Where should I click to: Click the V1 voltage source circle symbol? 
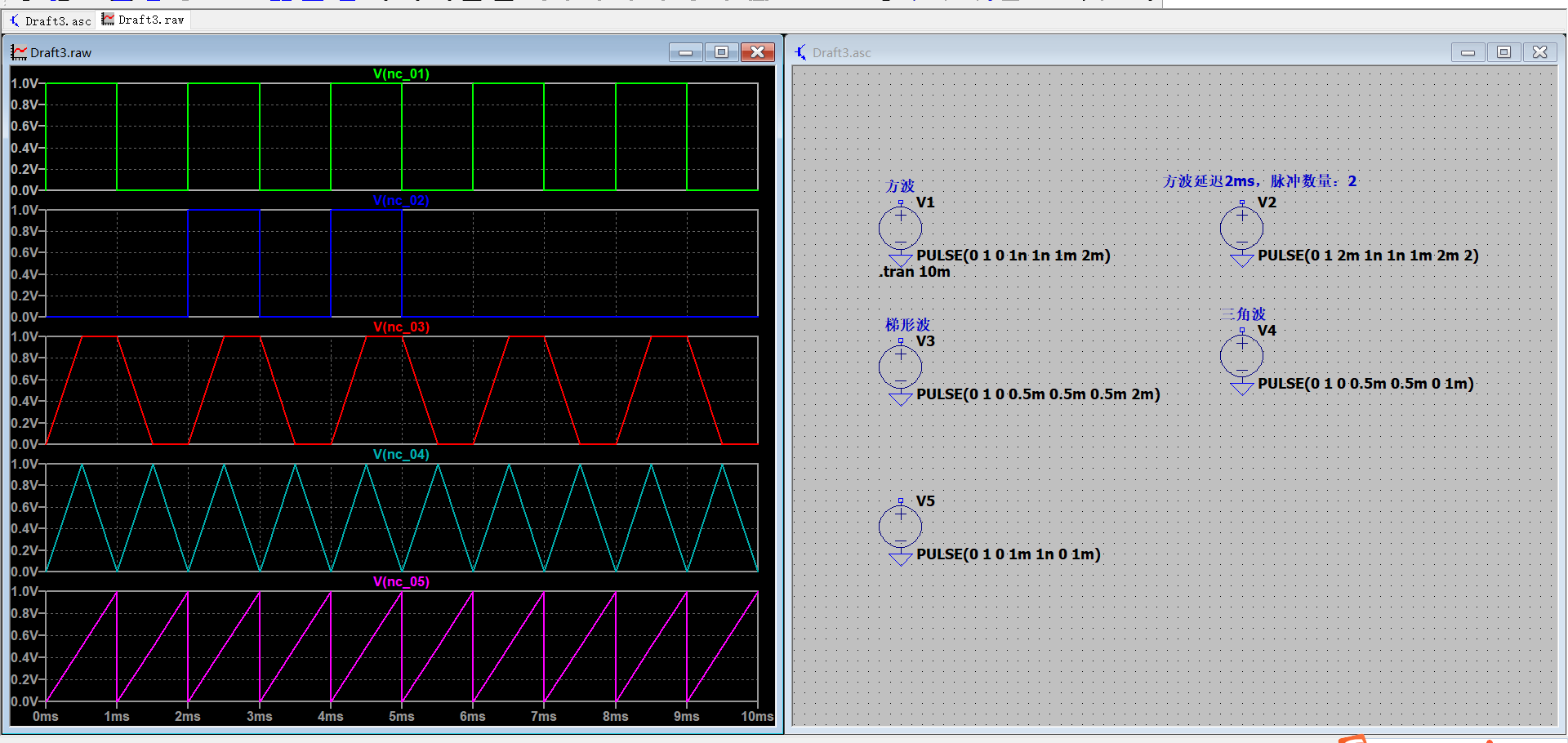point(900,228)
